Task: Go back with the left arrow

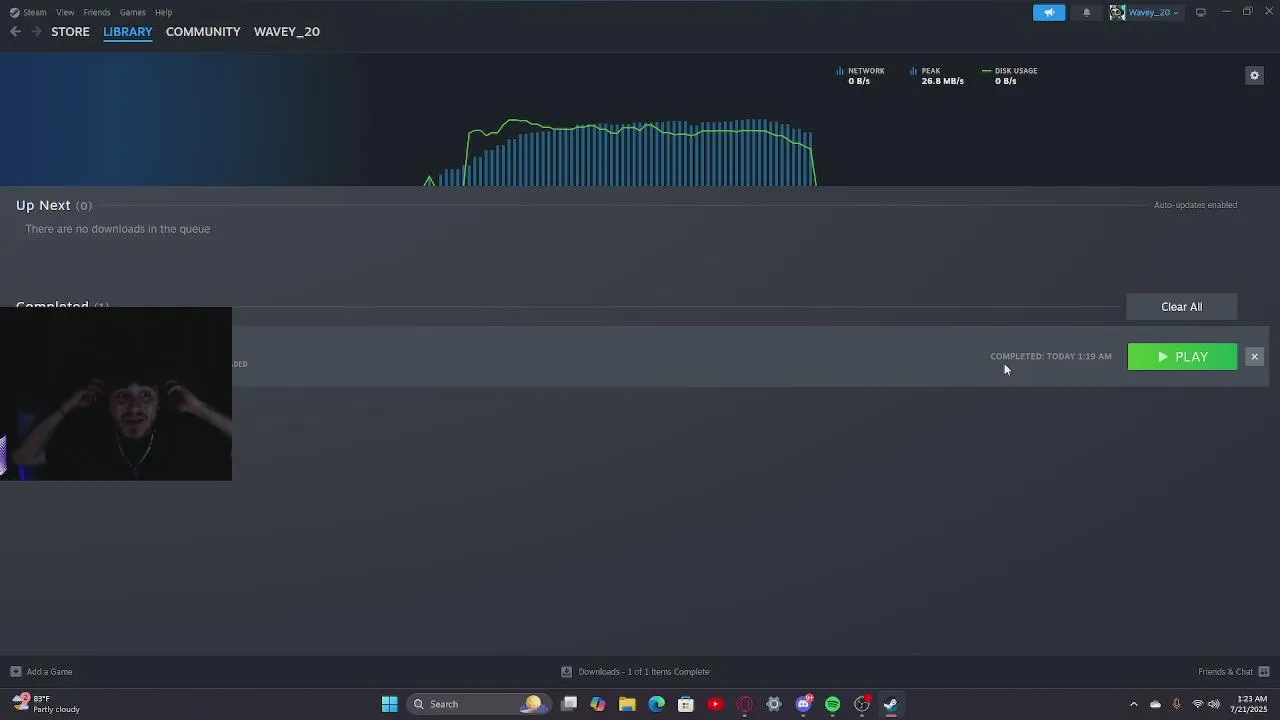Action: (x=15, y=32)
